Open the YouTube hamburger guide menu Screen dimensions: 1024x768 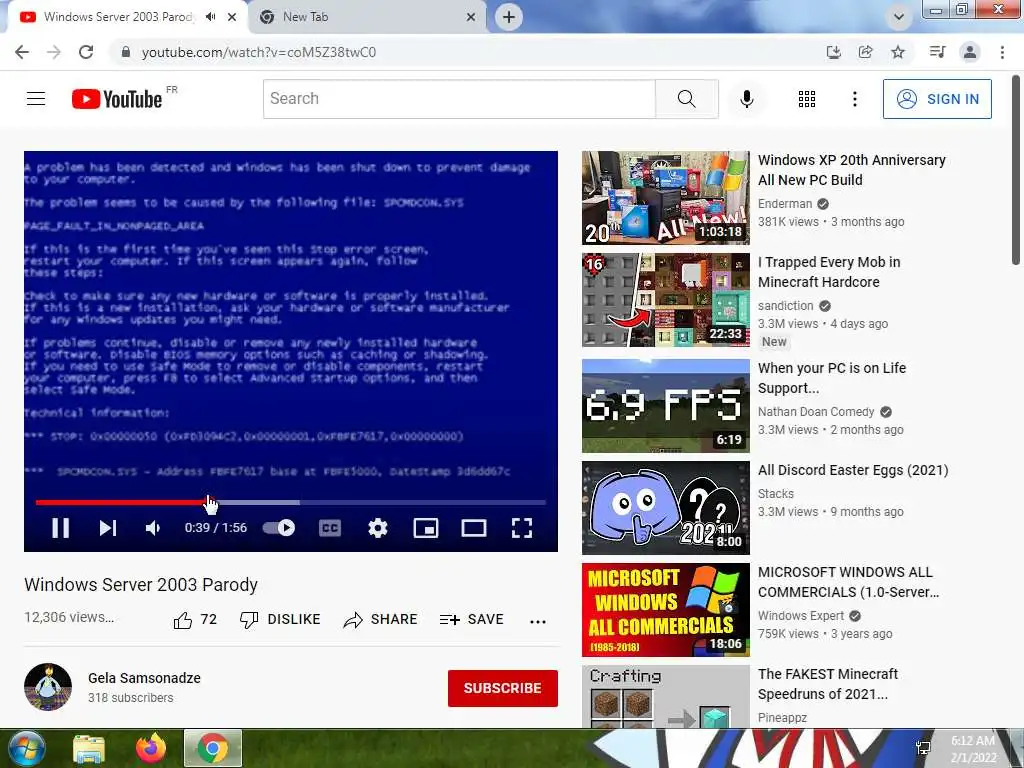[36, 99]
